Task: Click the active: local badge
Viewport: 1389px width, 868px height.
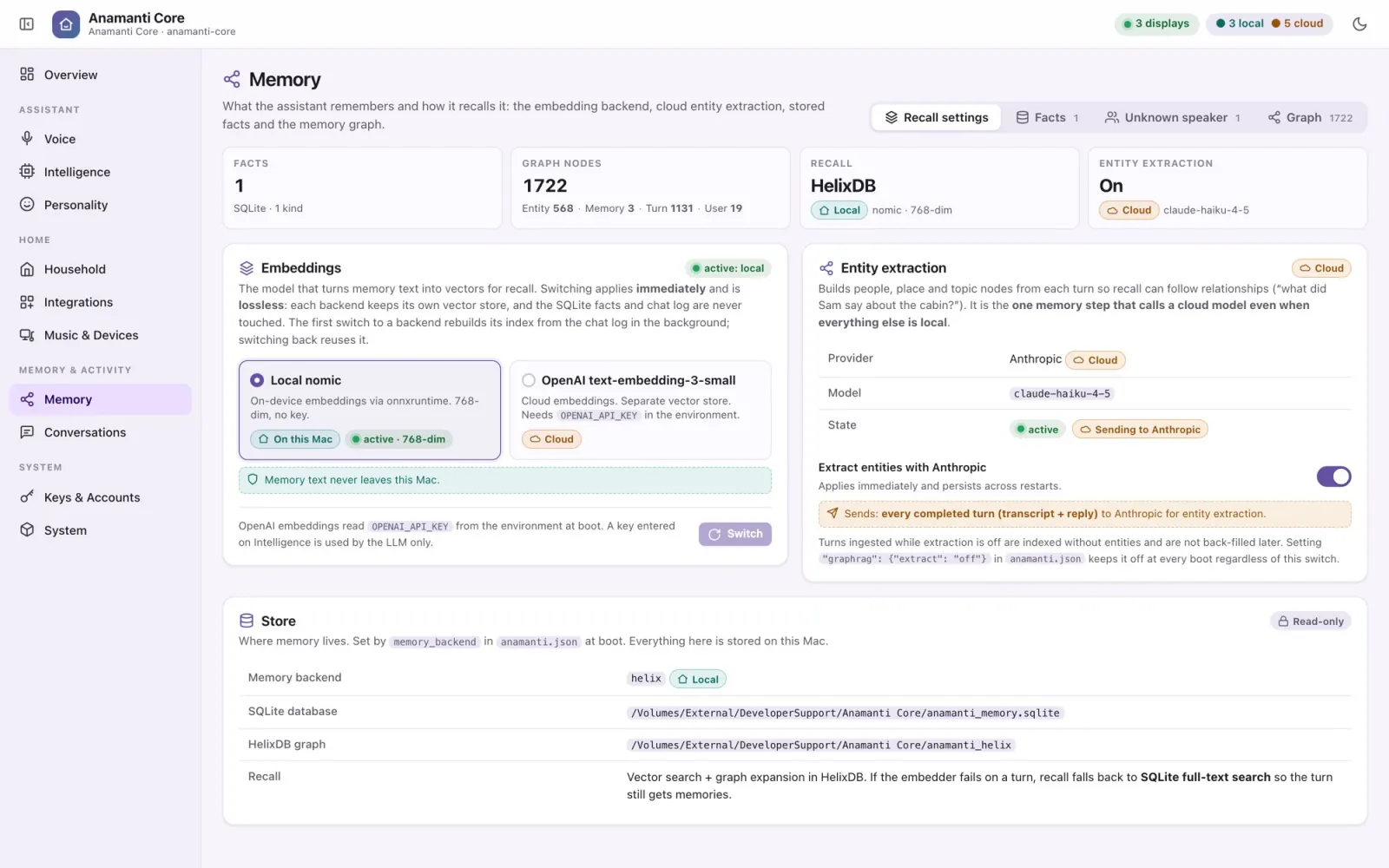Action: (x=727, y=268)
